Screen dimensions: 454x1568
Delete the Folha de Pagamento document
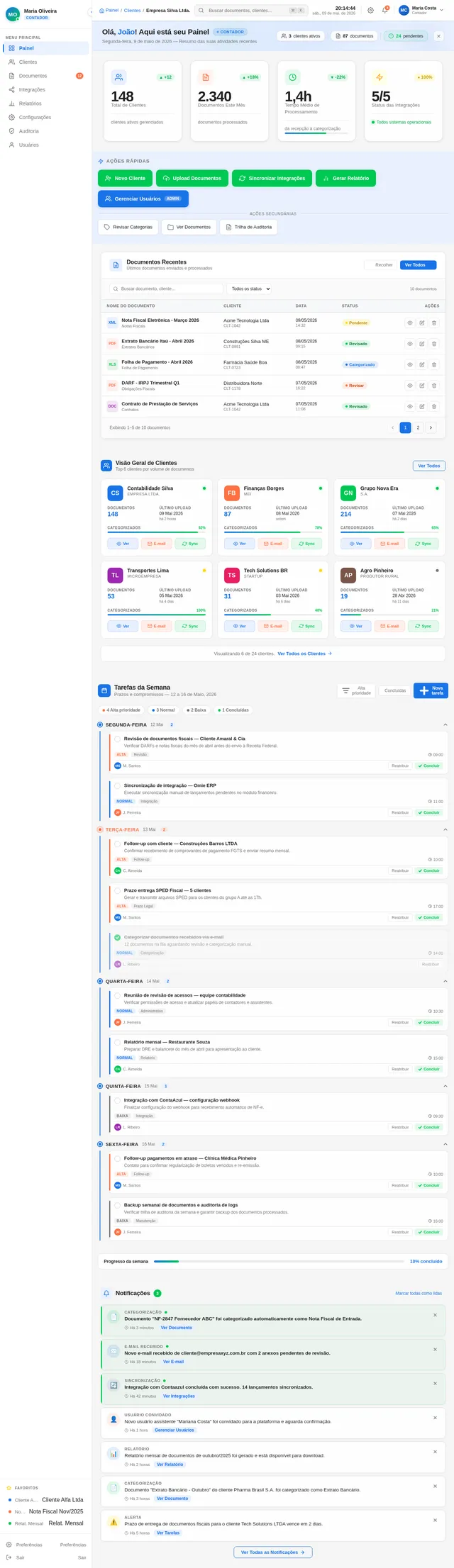coord(434,364)
